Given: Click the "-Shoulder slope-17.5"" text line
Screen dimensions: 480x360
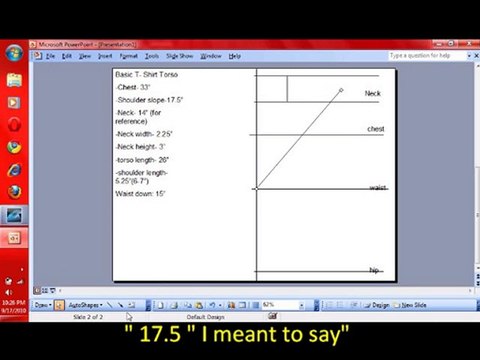Looking at the screenshot, I should [x=149, y=100].
